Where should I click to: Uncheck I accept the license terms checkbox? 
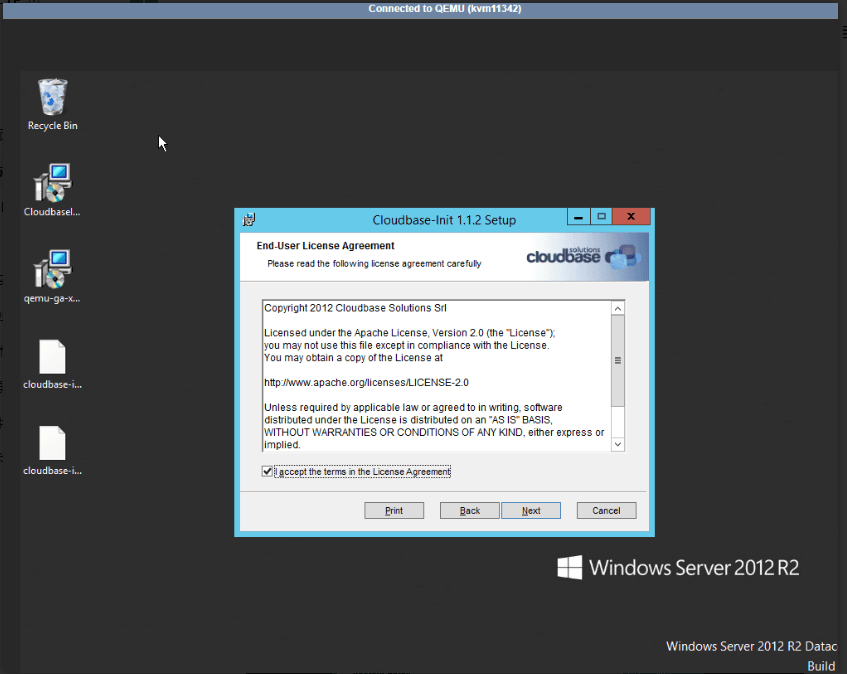tap(267, 471)
